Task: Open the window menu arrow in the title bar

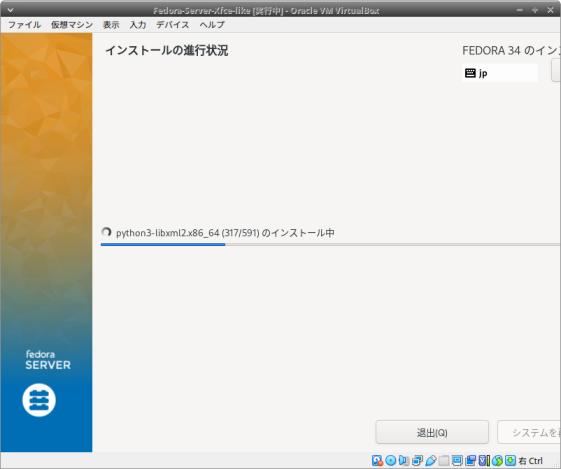Action: coord(10,10)
